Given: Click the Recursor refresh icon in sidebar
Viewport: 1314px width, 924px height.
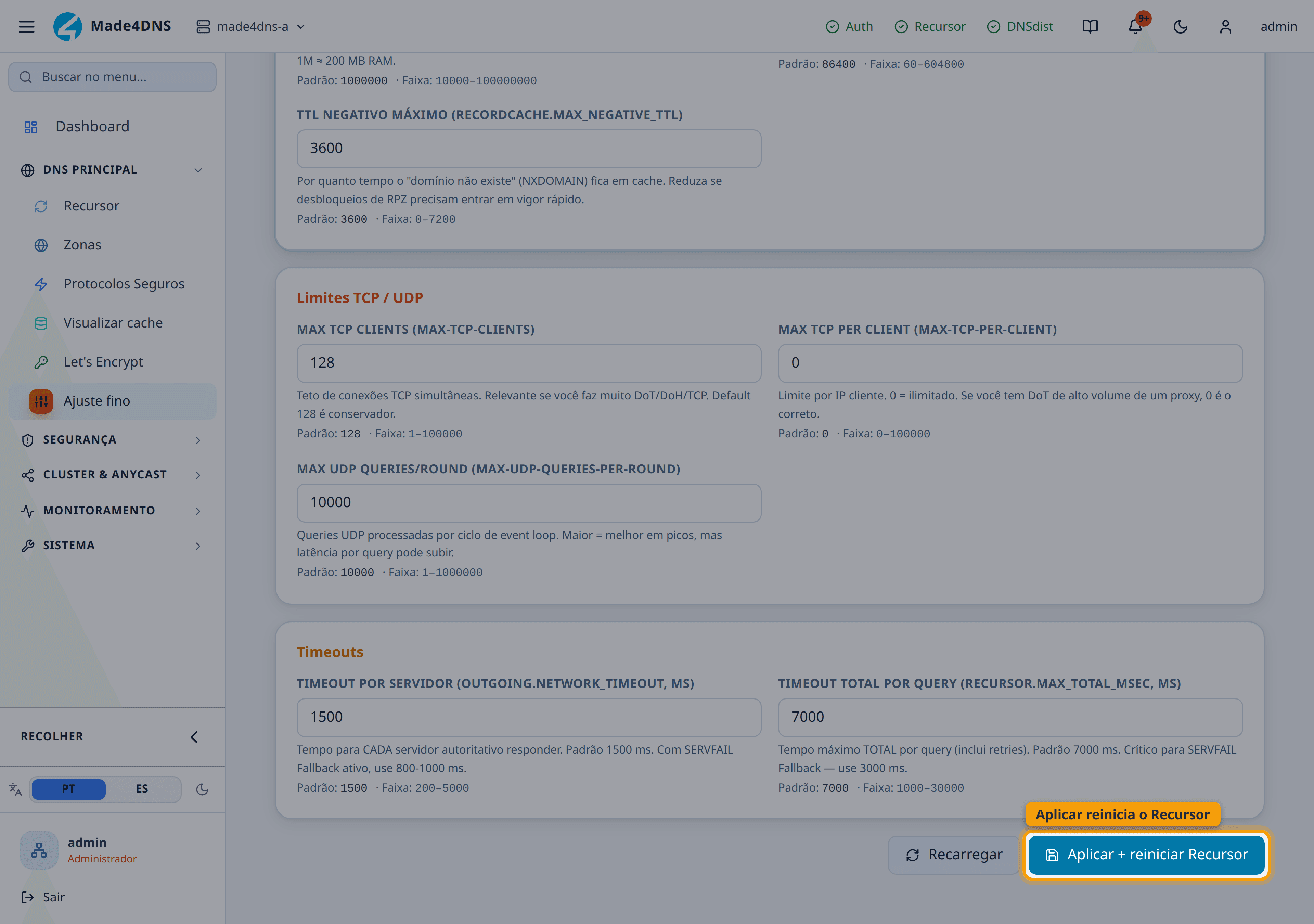Looking at the screenshot, I should pyautogui.click(x=41, y=206).
